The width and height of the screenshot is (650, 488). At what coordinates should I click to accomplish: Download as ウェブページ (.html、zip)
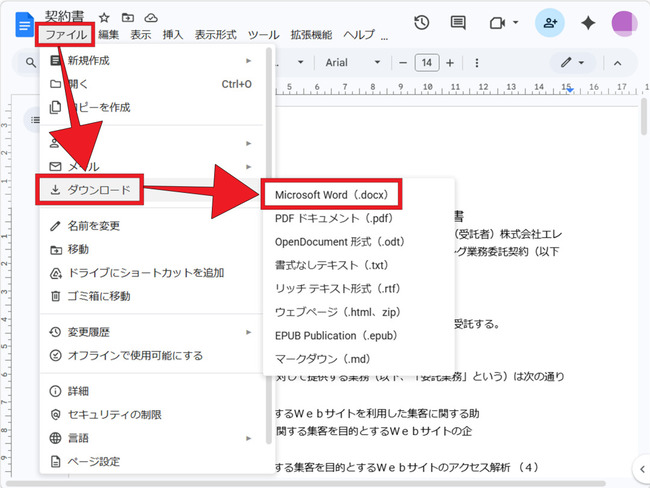coord(359,312)
